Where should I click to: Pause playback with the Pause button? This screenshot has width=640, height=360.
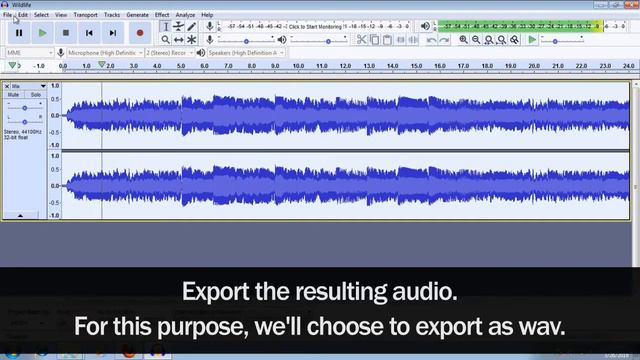pos(19,33)
